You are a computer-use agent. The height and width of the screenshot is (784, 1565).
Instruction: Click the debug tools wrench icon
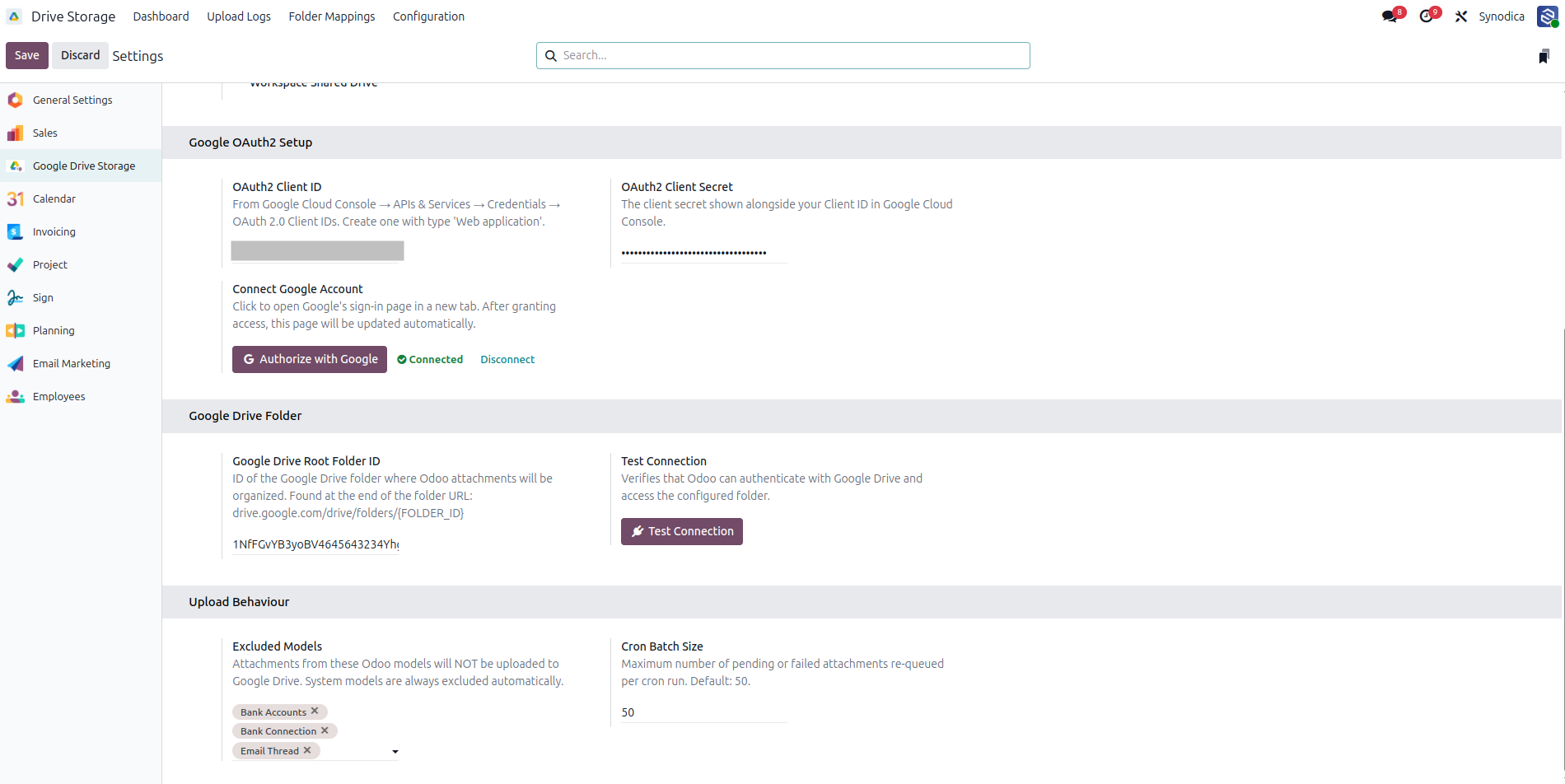1461,16
